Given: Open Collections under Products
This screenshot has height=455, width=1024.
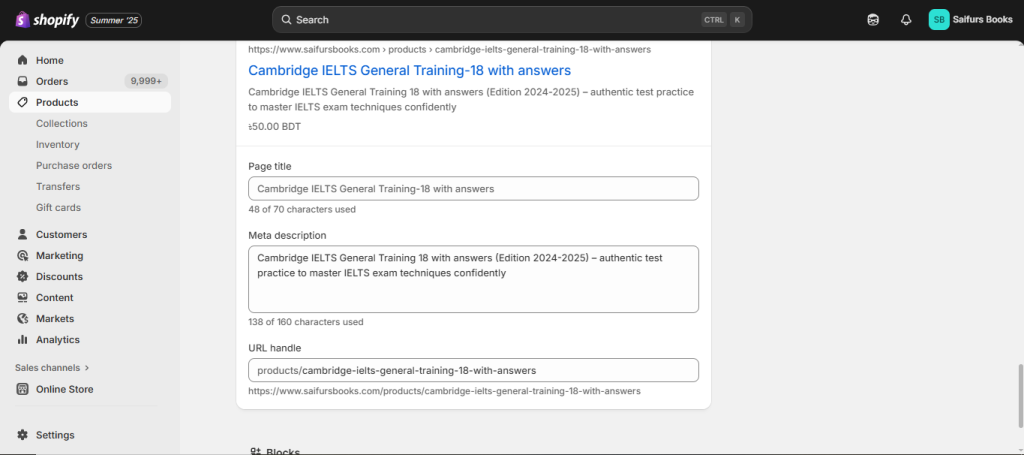Looking at the screenshot, I should (x=62, y=123).
